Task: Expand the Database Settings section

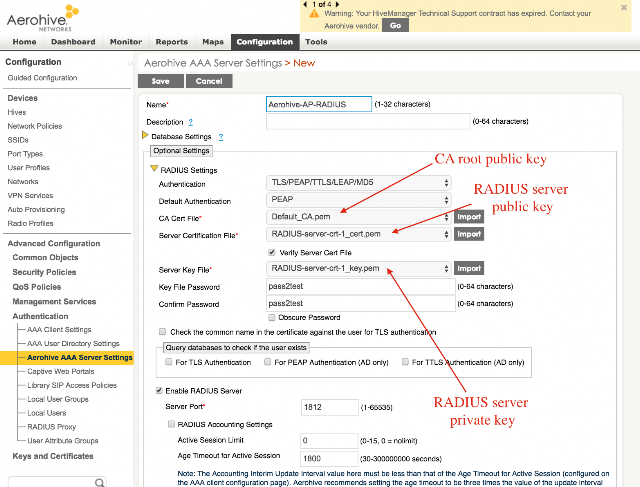Action: 145,135
